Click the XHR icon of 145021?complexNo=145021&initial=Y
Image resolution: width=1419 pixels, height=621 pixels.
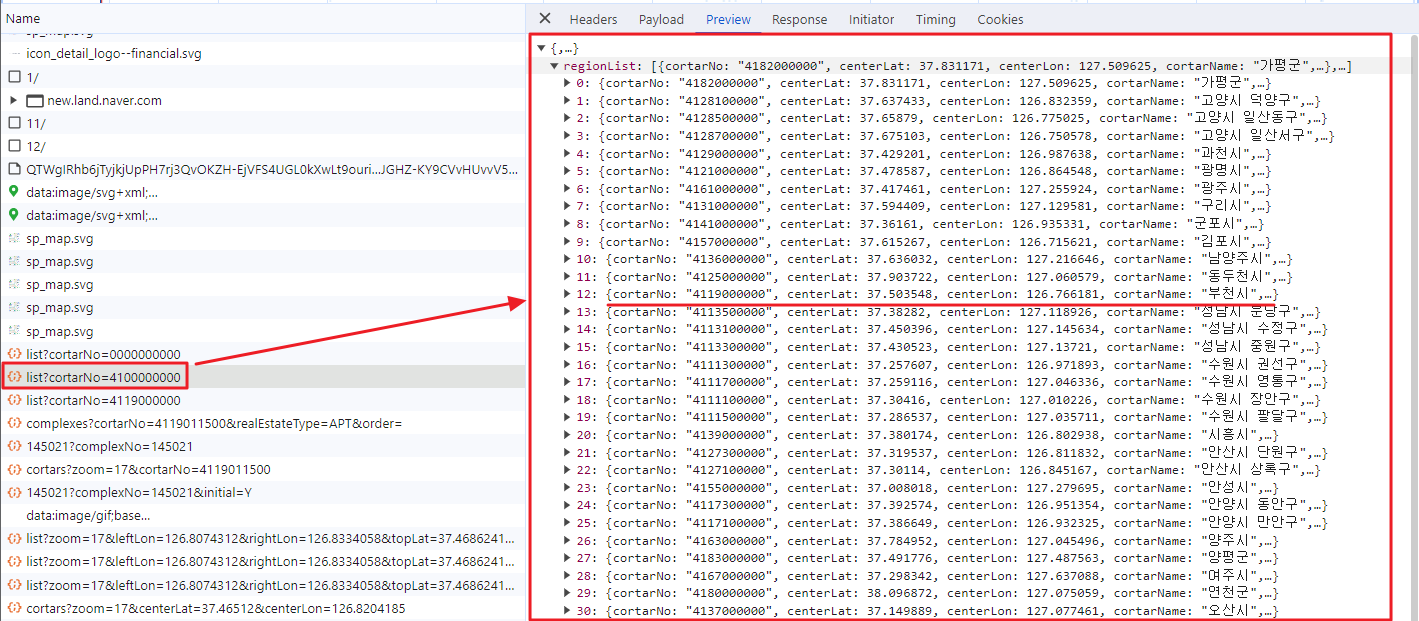coord(14,492)
